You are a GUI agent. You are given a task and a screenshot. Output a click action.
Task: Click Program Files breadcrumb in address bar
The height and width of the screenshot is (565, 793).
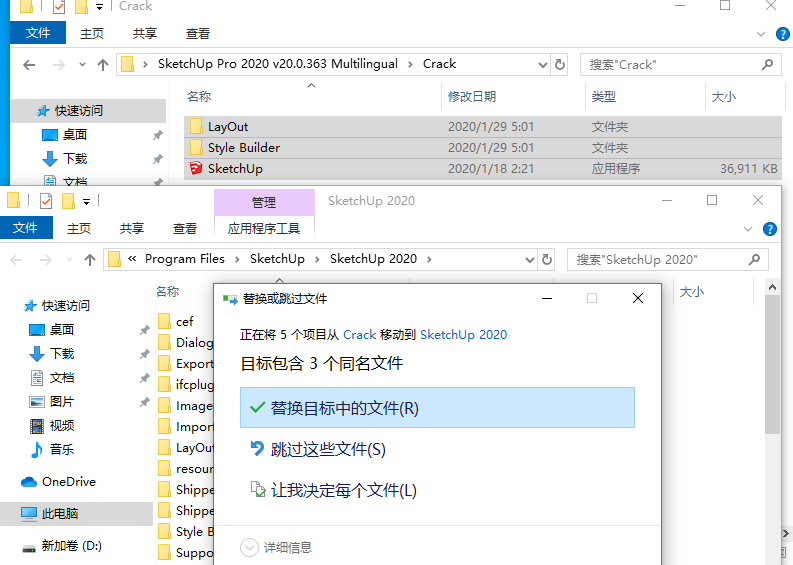pos(185,259)
